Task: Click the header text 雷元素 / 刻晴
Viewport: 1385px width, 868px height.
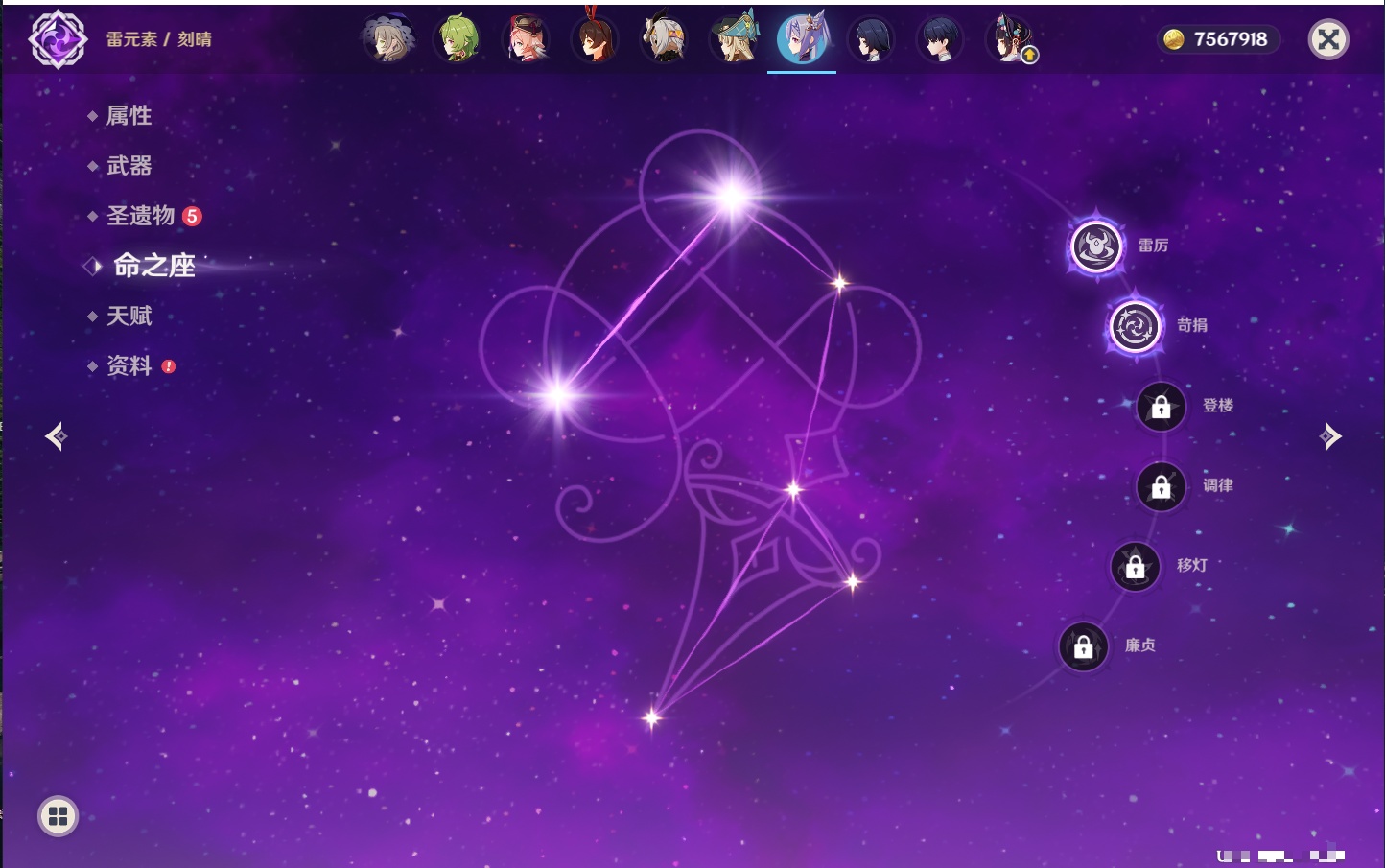Action: 159,39
